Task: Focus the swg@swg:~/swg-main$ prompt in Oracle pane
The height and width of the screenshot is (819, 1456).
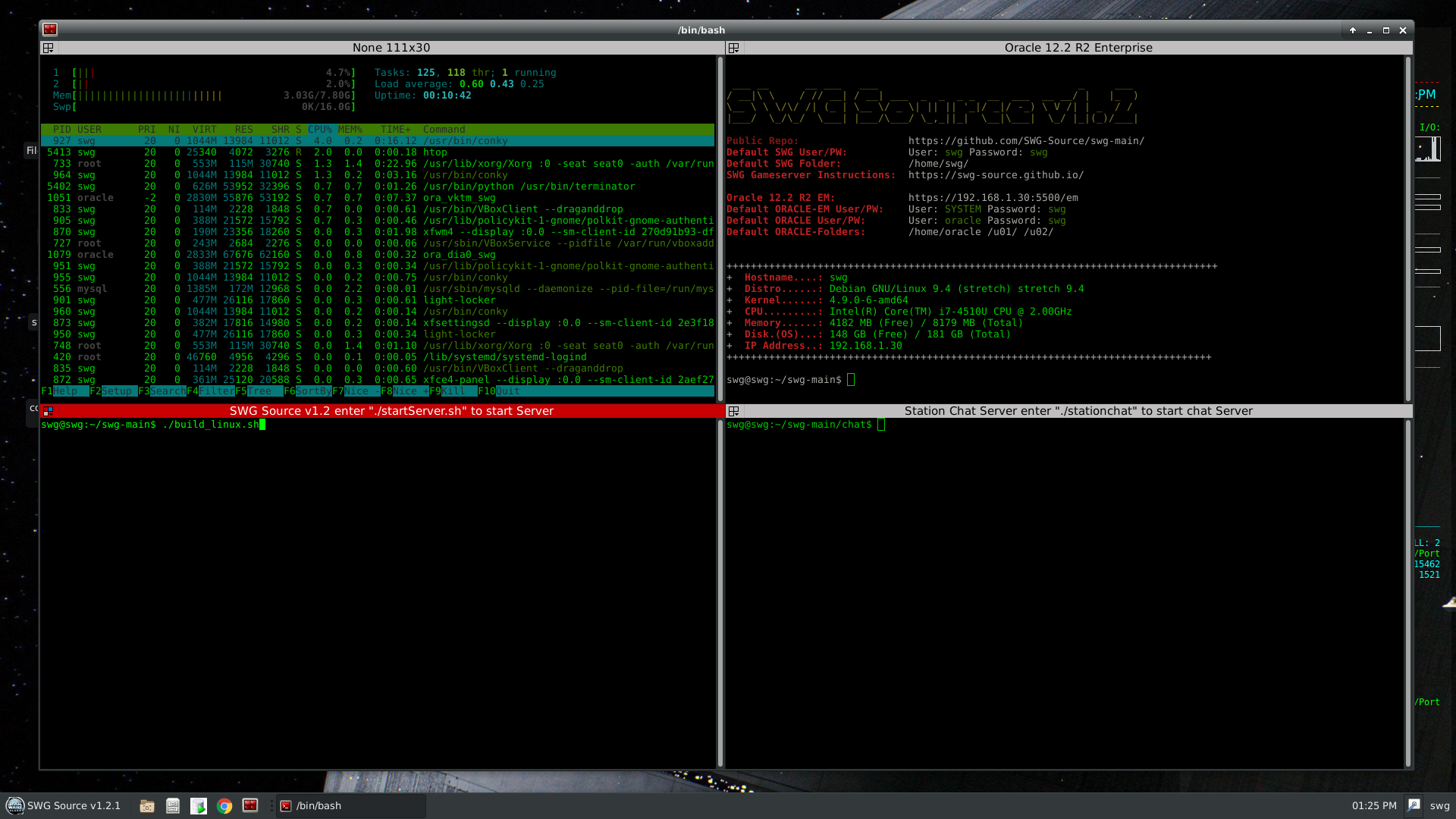Action: 790,380
